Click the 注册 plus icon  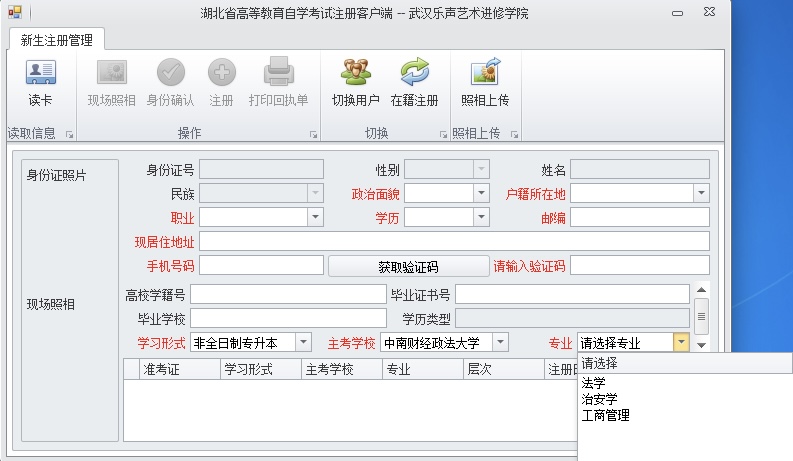pos(222,72)
